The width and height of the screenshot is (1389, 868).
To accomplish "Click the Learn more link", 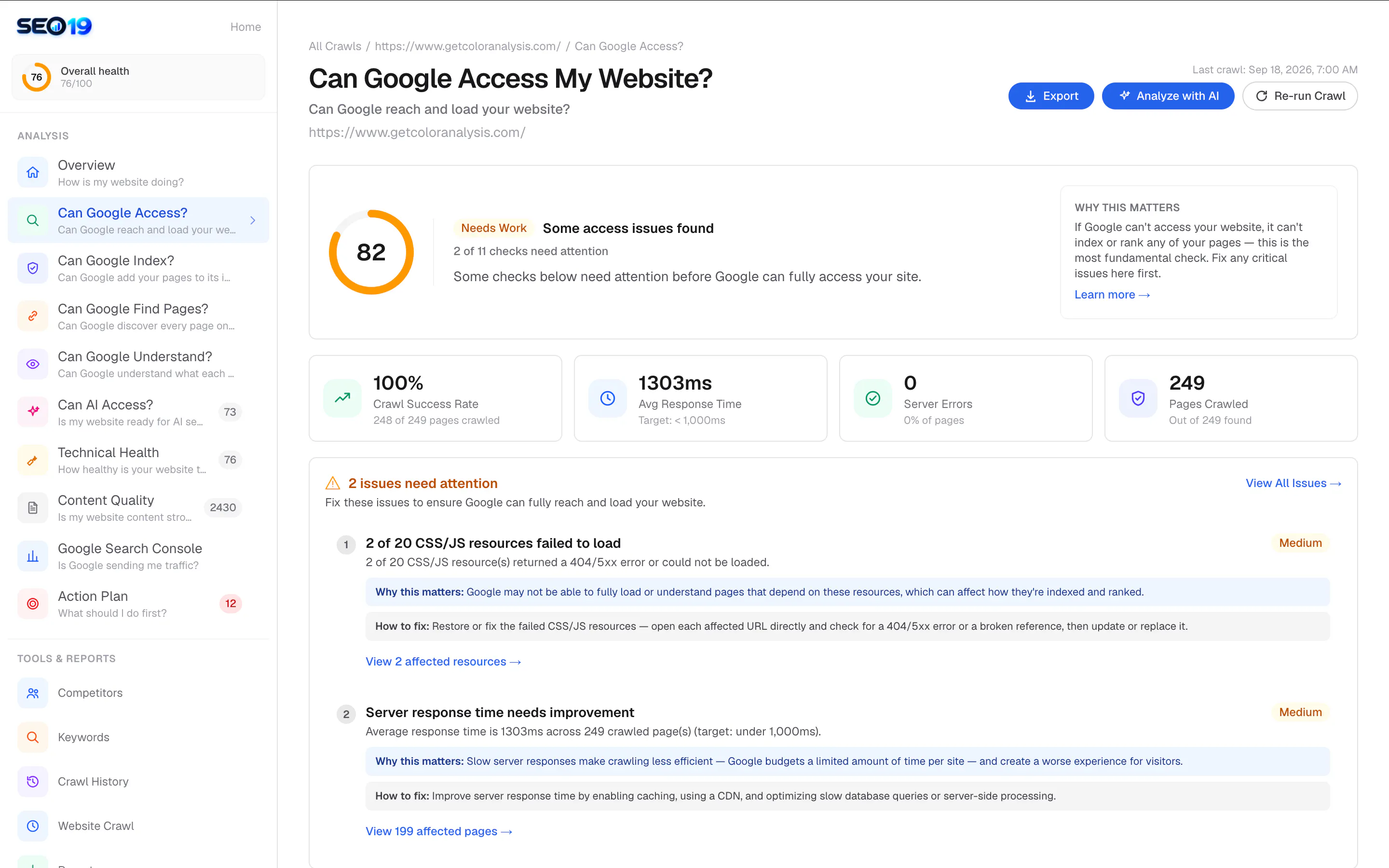I will 1112,295.
